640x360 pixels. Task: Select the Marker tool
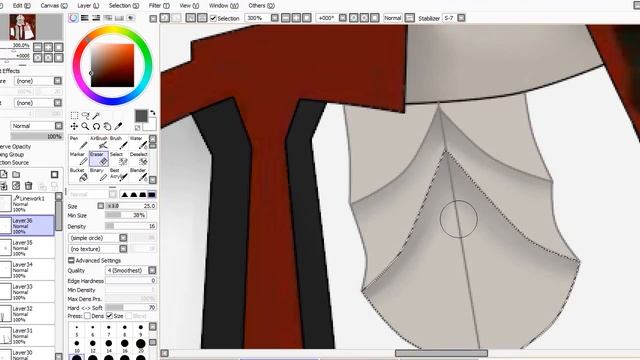78,159
